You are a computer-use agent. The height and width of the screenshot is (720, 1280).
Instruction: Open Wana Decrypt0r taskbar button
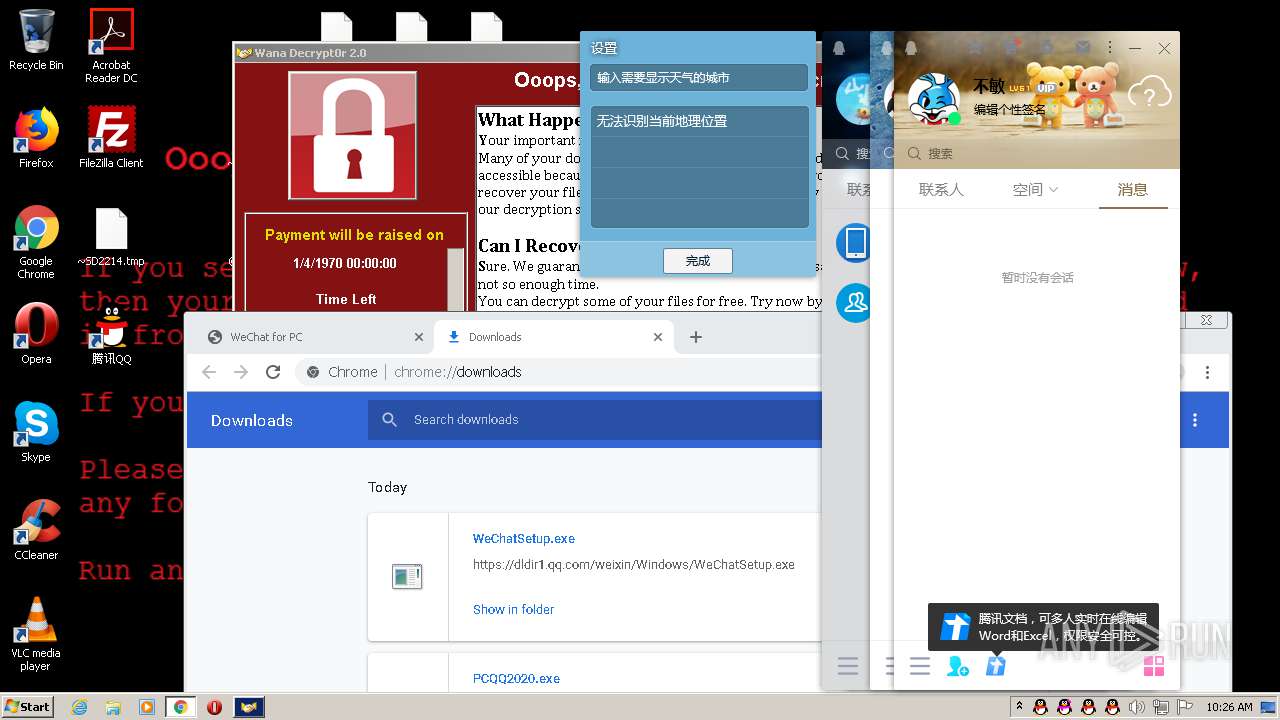249,707
